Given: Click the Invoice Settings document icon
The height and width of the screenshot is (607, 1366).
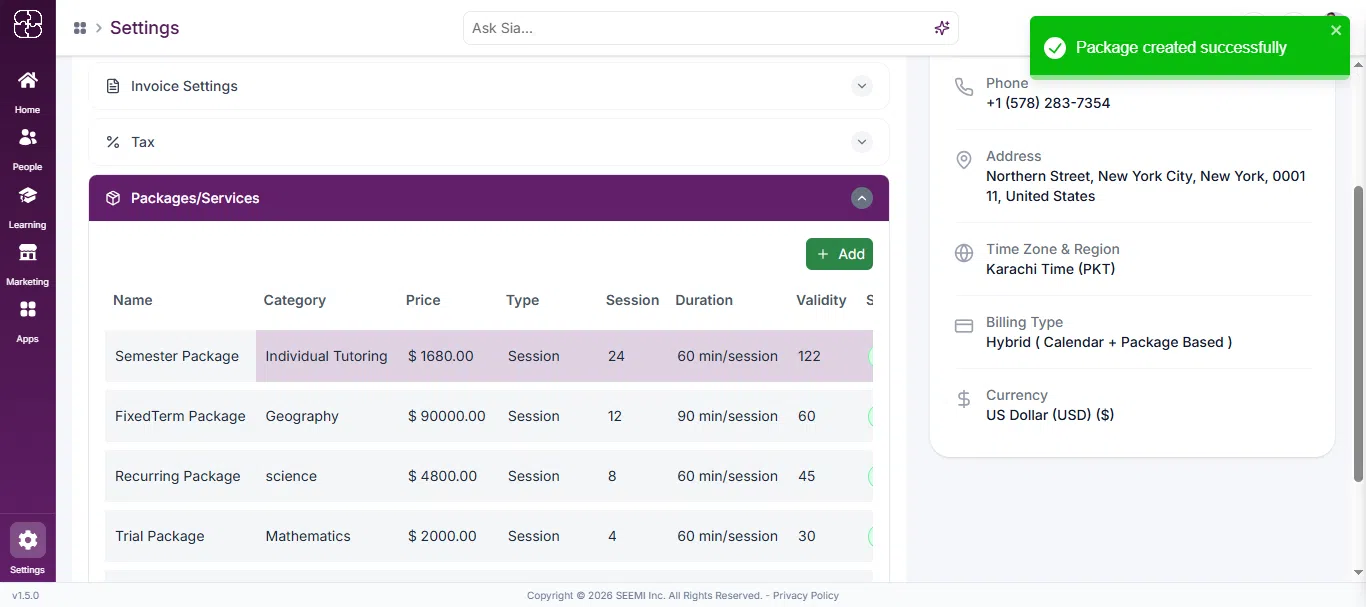Looking at the screenshot, I should [x=113, y=86].
